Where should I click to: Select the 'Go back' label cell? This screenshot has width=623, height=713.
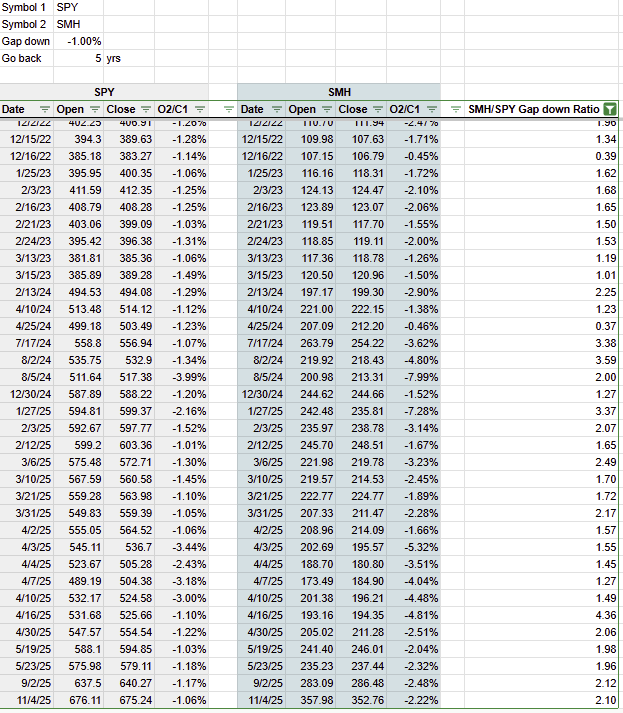coord(27,58)
